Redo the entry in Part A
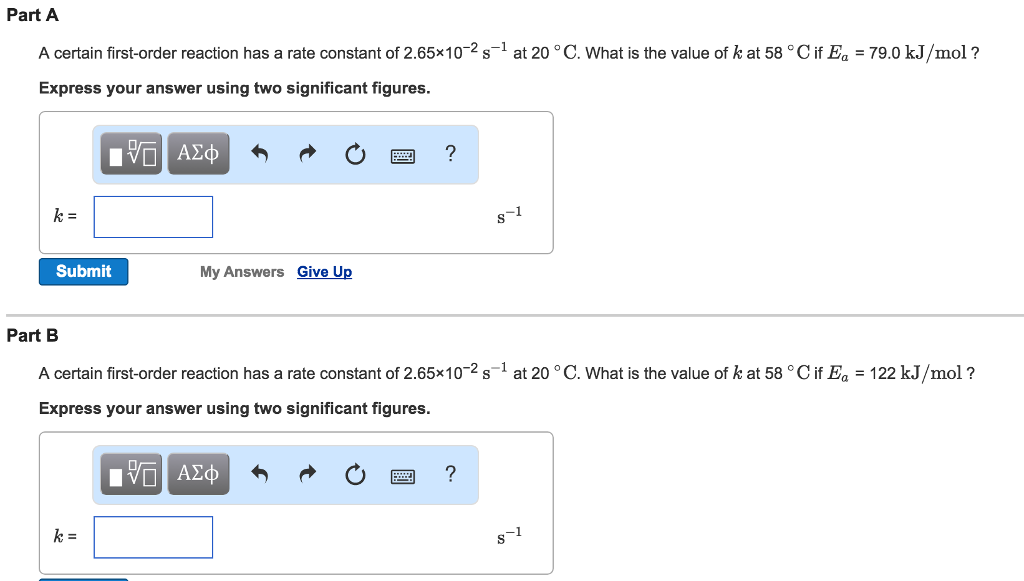The height and width of the screenshot is (581, 1024). click(307, 153)
